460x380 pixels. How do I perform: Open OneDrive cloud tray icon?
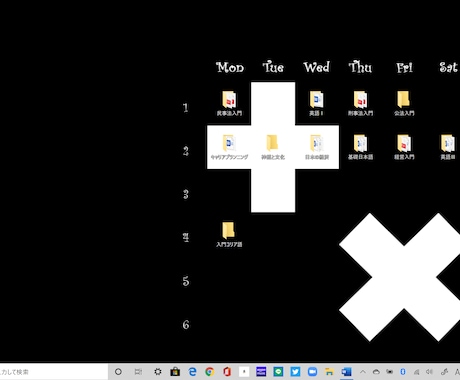tap(376, 372)
